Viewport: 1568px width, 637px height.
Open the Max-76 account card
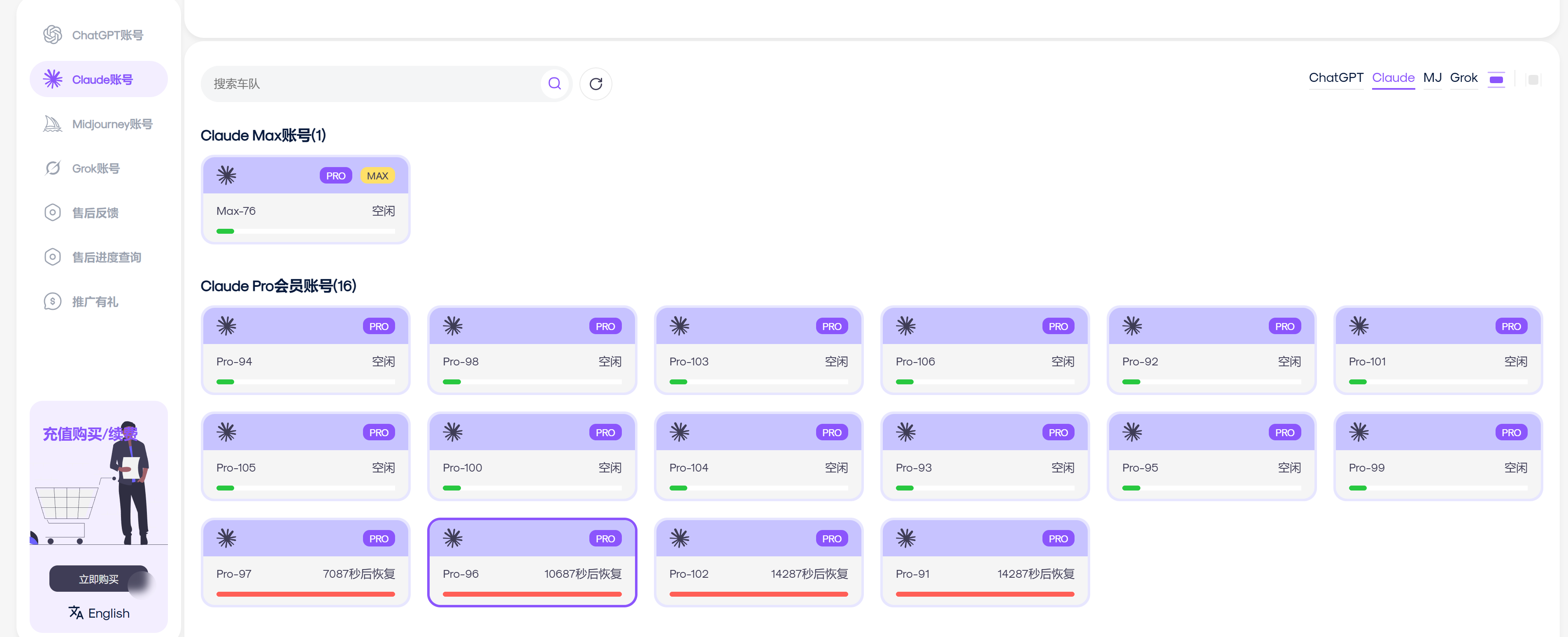(x=305, y=200)
